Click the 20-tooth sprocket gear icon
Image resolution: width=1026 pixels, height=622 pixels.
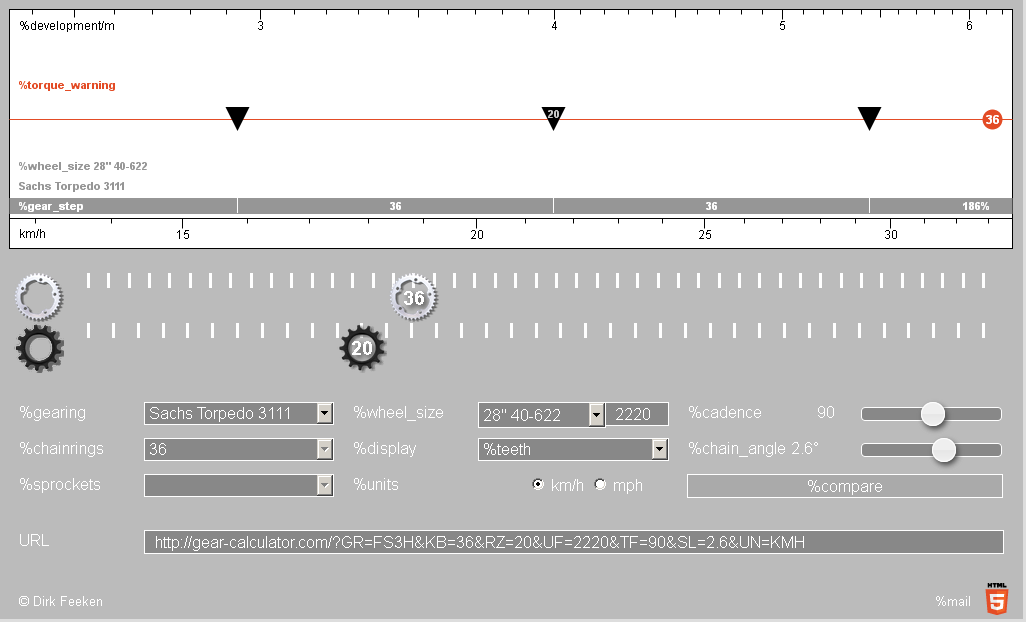click(x=362, y=348)
